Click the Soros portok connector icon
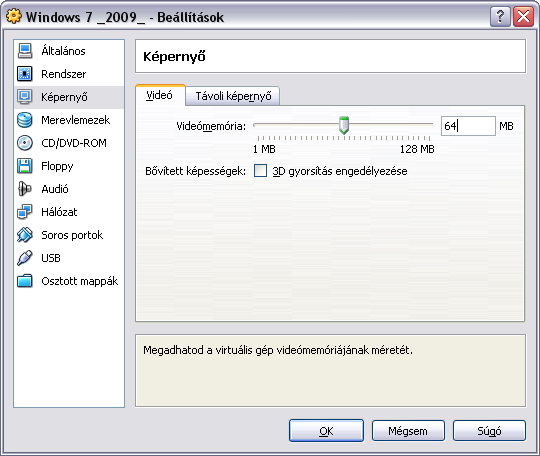The image size is (540, 456). [25, 235]
